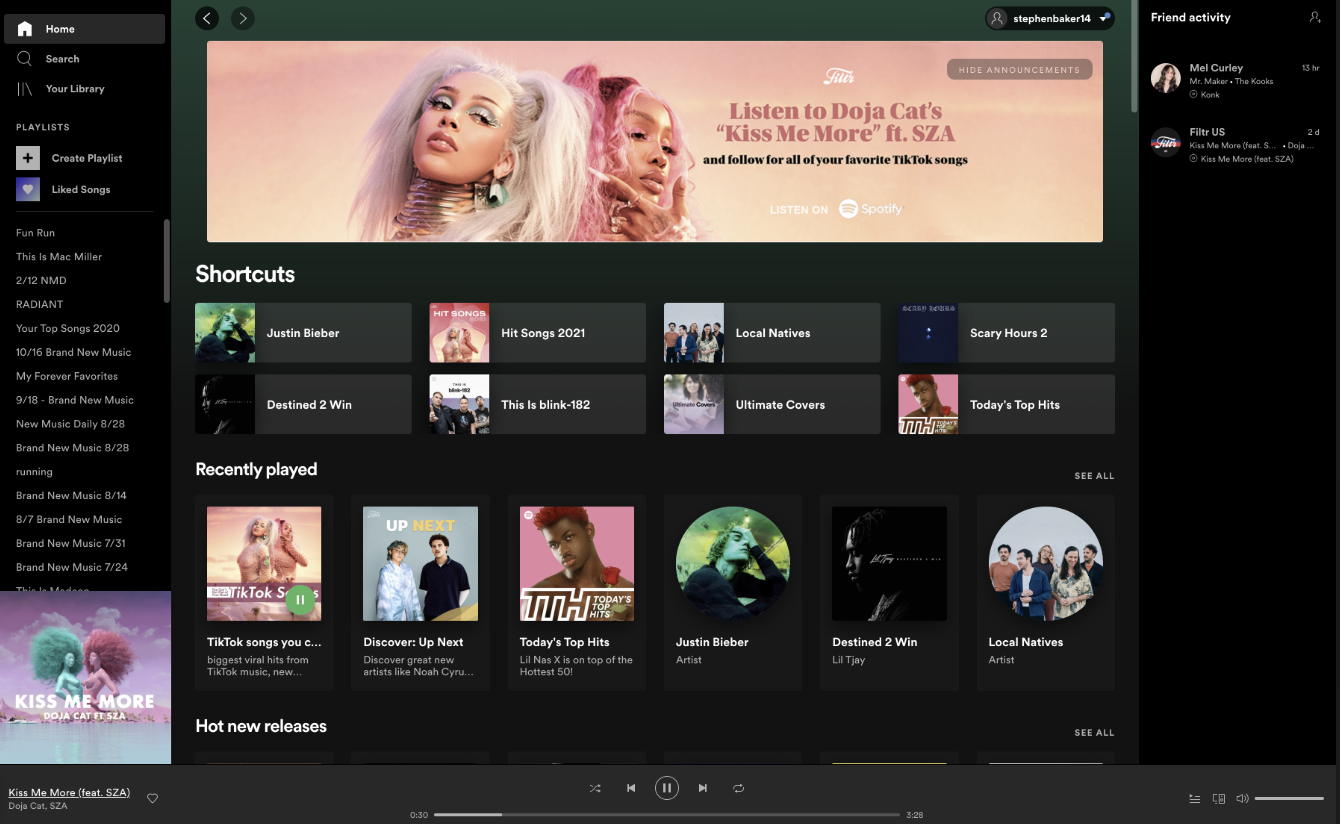The width and height of the screenshot is (1340, 824).
Task: Click the Search magnifier icon
Action: coord(25,59)
